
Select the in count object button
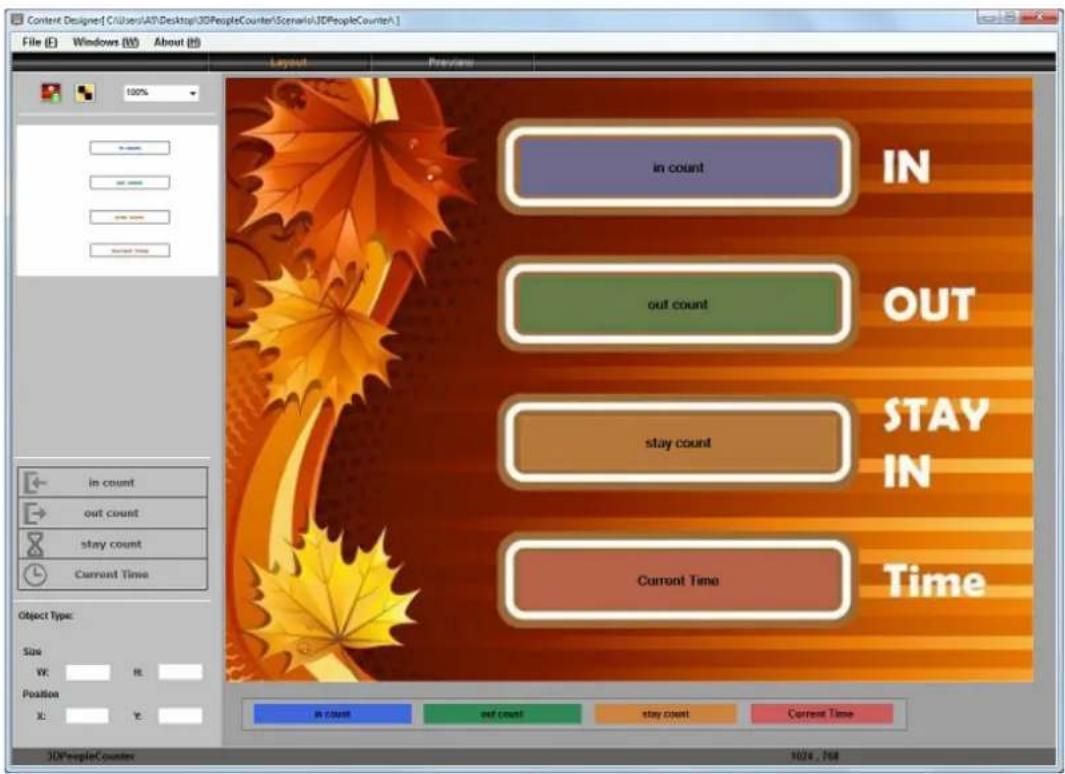113,483
